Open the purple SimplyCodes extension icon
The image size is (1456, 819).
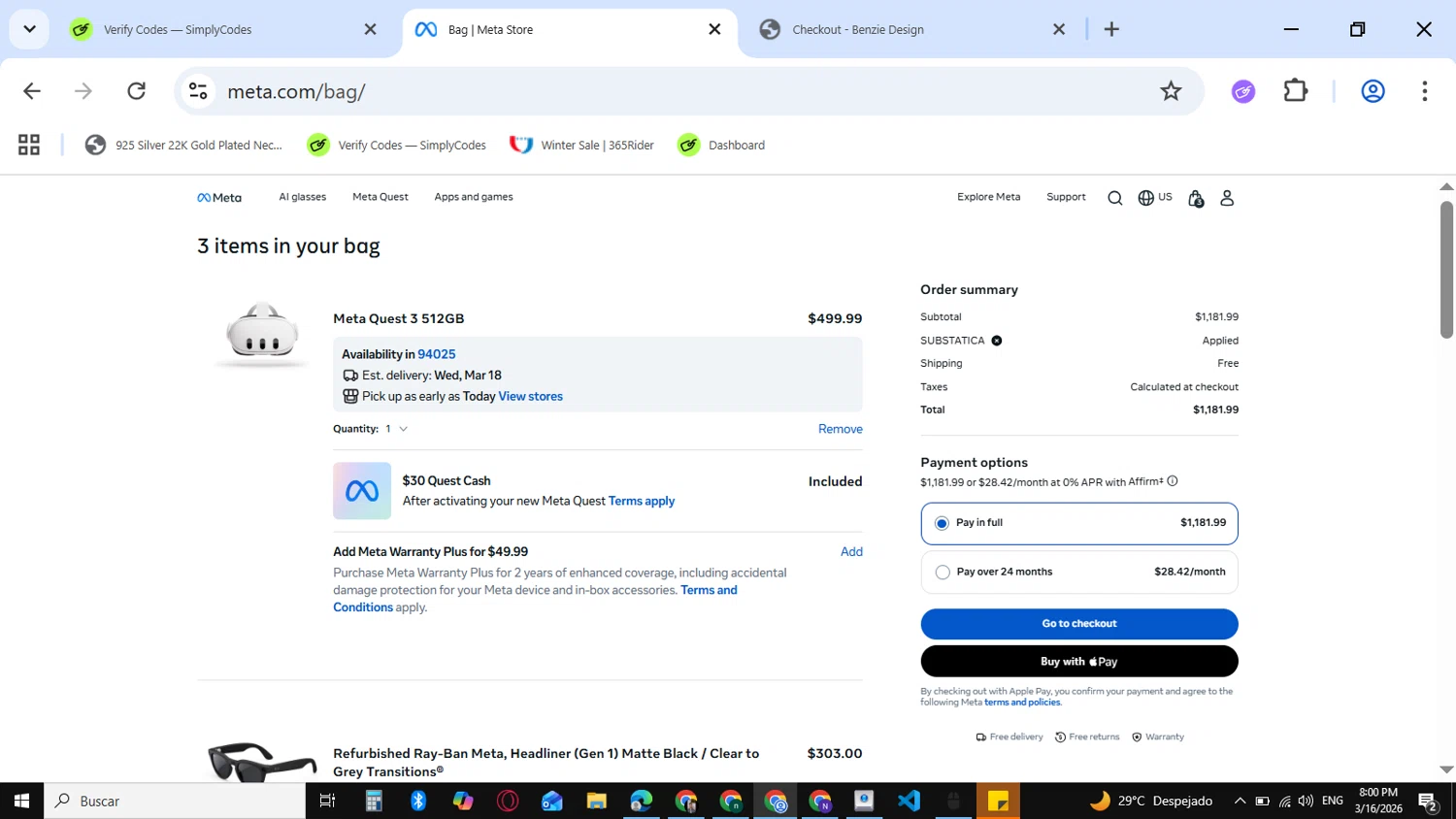click(x=1243, y=91)
